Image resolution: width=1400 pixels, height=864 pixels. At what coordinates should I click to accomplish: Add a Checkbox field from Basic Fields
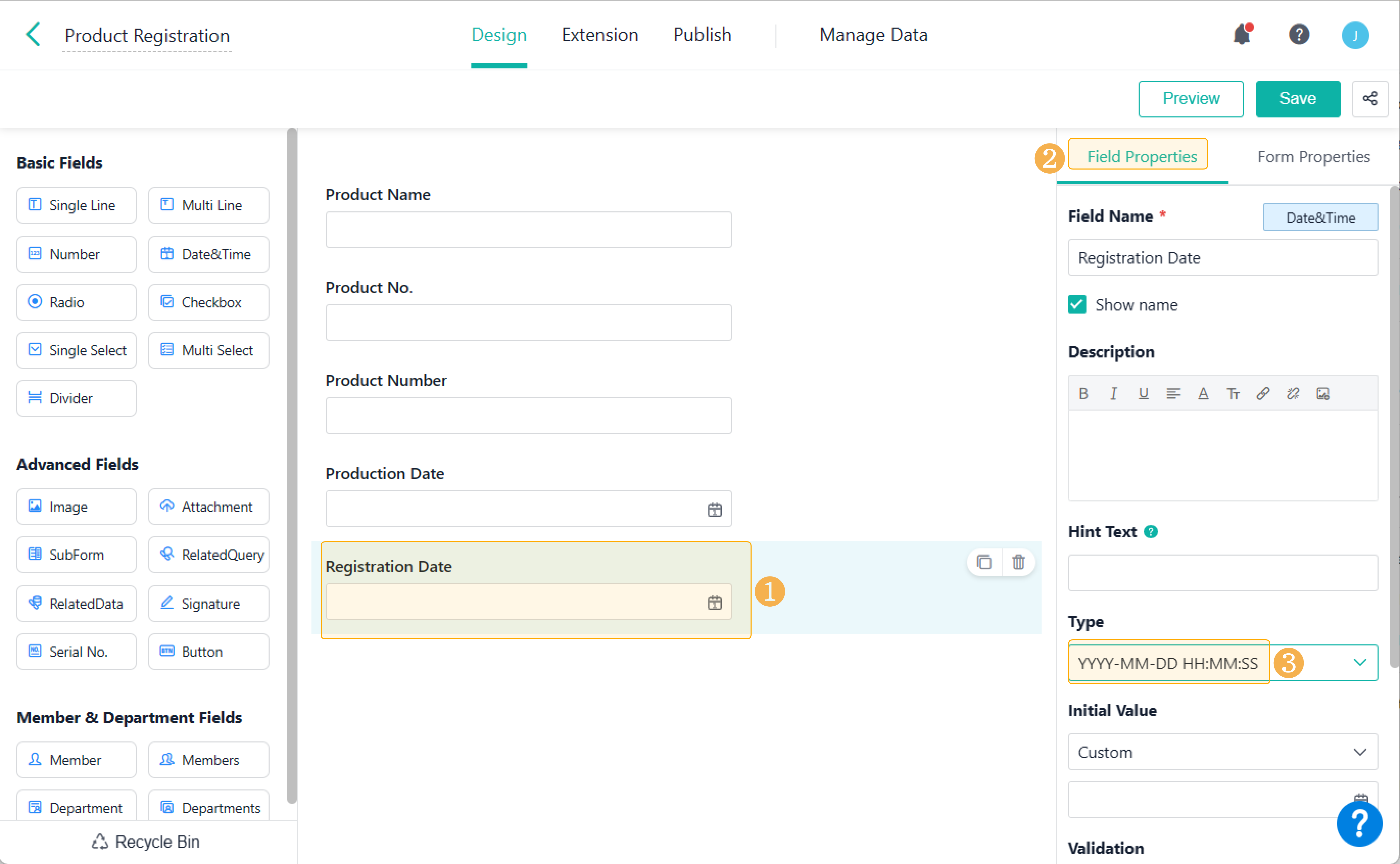coord(209,302)
